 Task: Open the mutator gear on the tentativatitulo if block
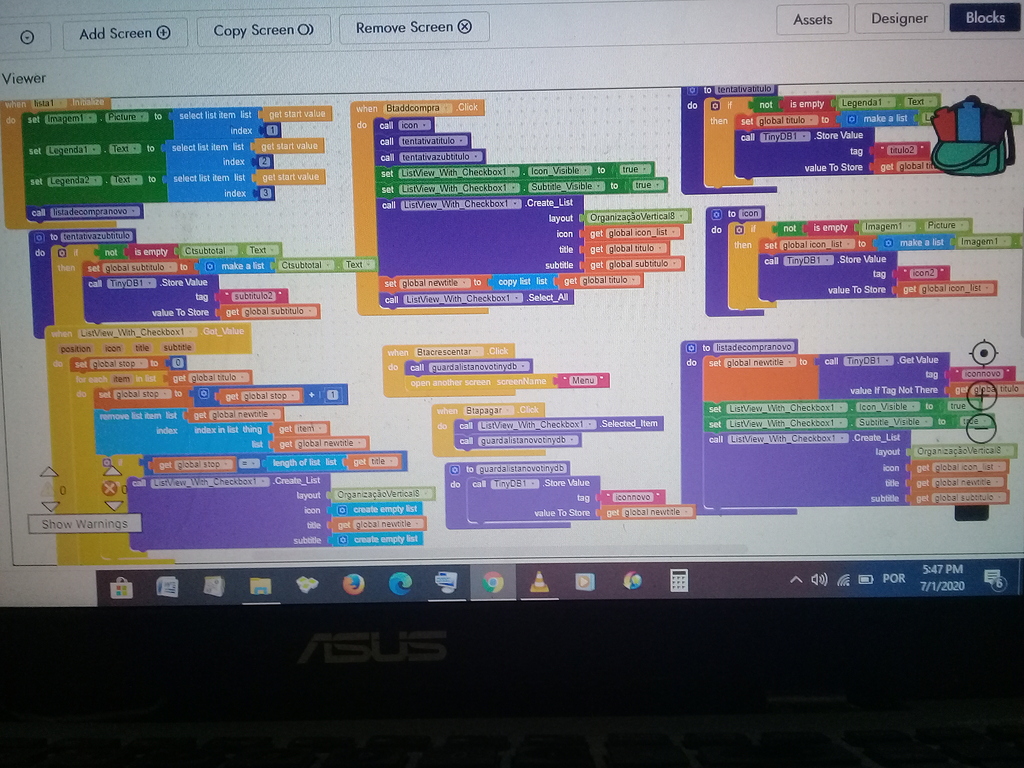[715, 104]
